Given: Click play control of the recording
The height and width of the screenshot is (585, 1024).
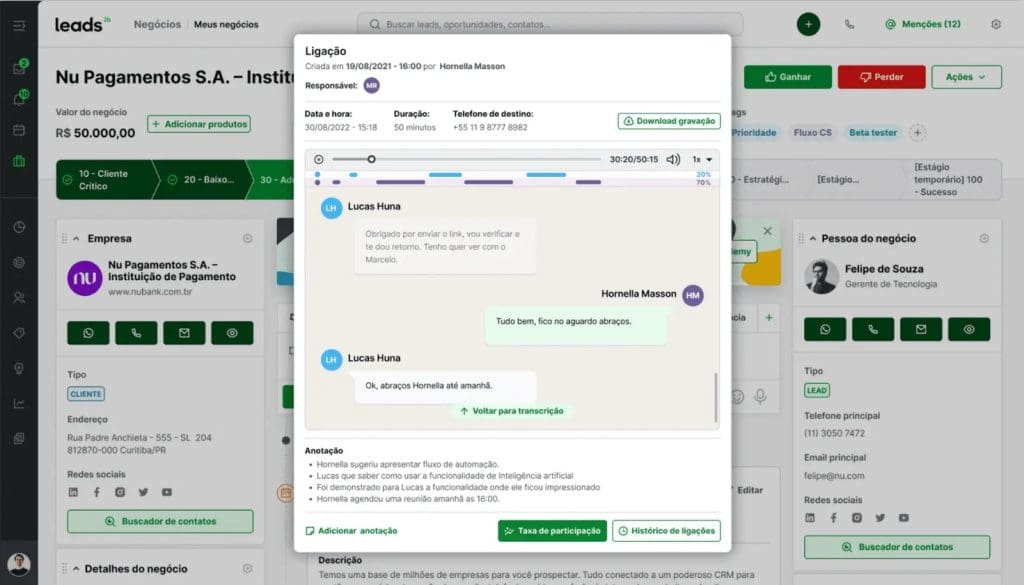Looking at the screenshot, I should coord(319,159).
